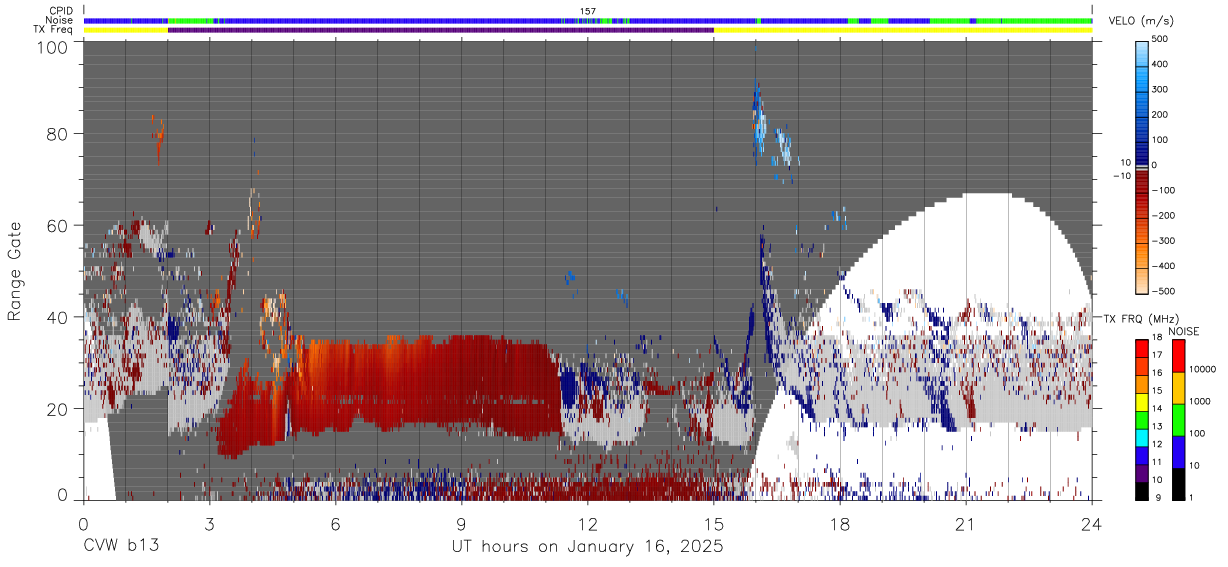Click the CPID label at top left
Screen dimensions: 1228x567
point(59,11)
